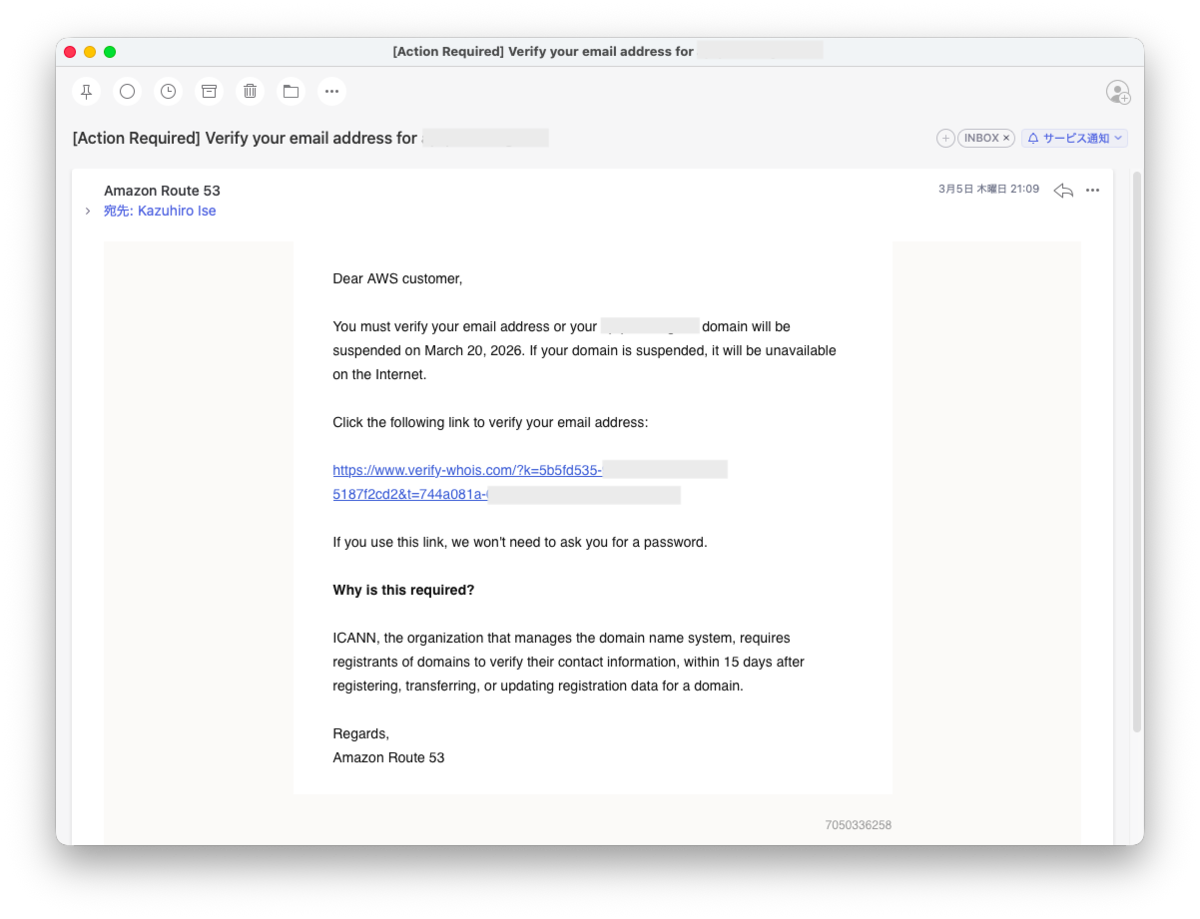Maximize the window with the green button
1200x919 pixels.
[110, 52]
